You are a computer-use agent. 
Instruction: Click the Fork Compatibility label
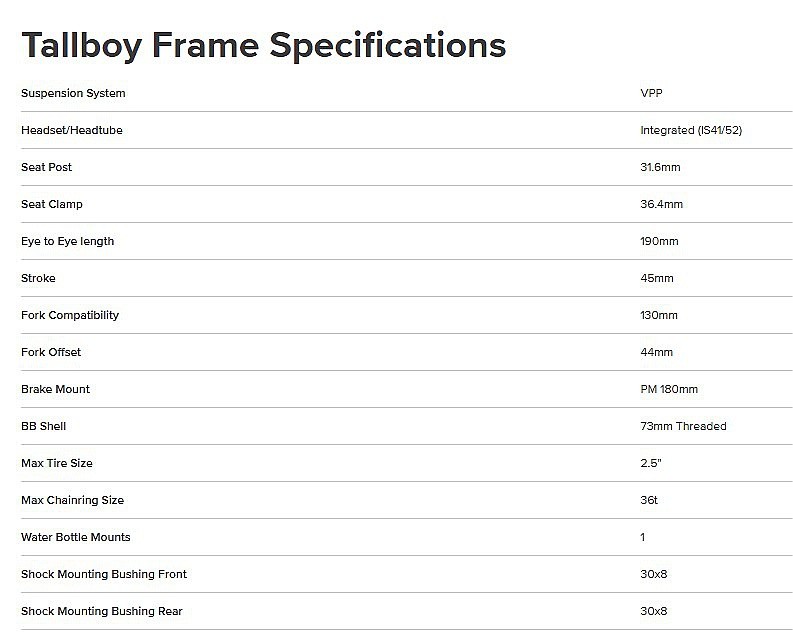pyautogui.click(x=70, y=315)
